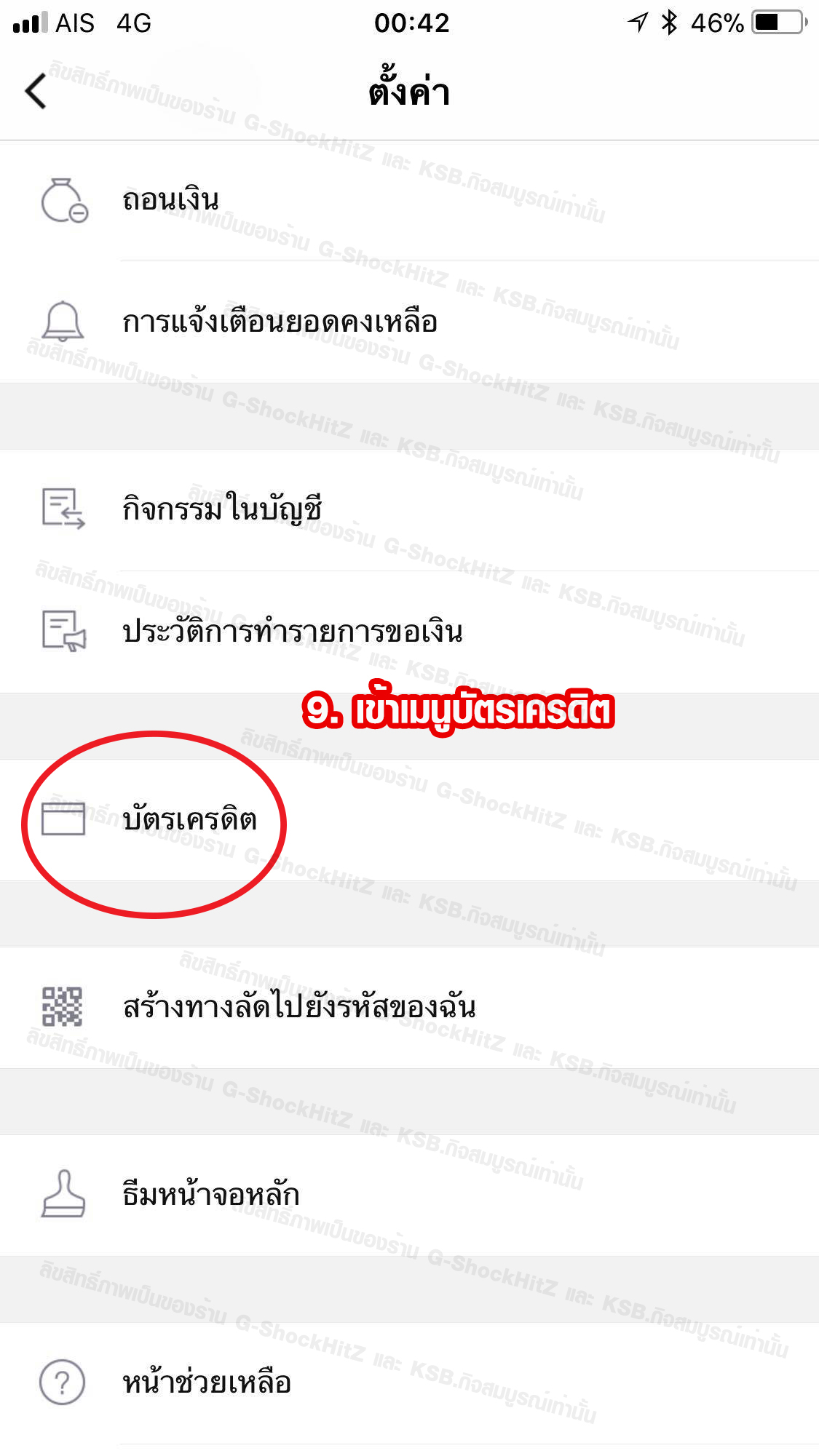Open สร้างทางลัดไปยังรหัสของฉัน option
Viewport: 819px width, 1456px height.
[x=409, y=1008]
